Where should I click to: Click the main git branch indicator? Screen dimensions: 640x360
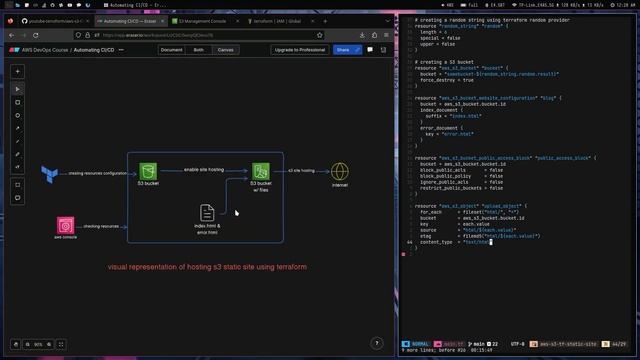(476, 344)
